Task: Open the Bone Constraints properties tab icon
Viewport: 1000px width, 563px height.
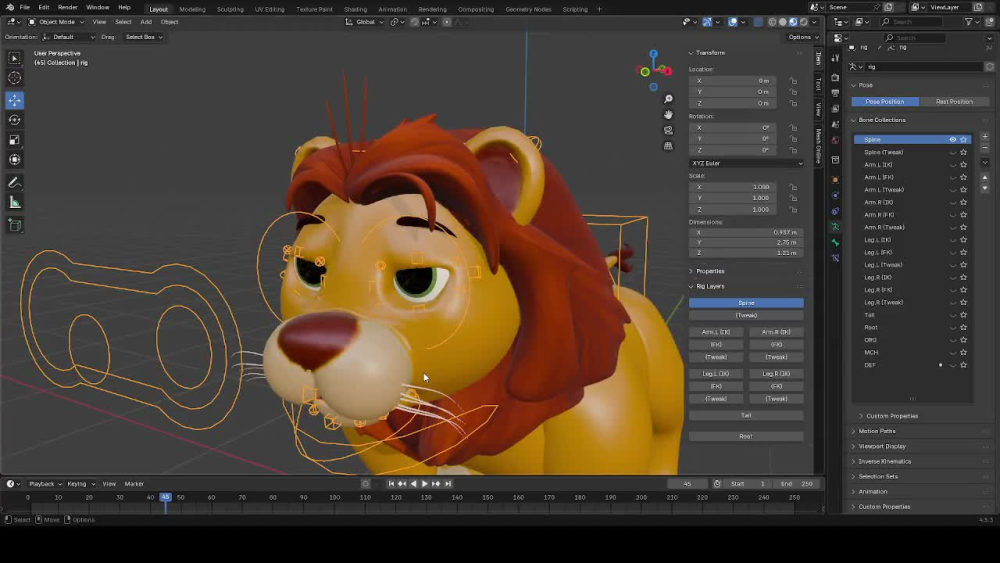Action: click(835, 258)
